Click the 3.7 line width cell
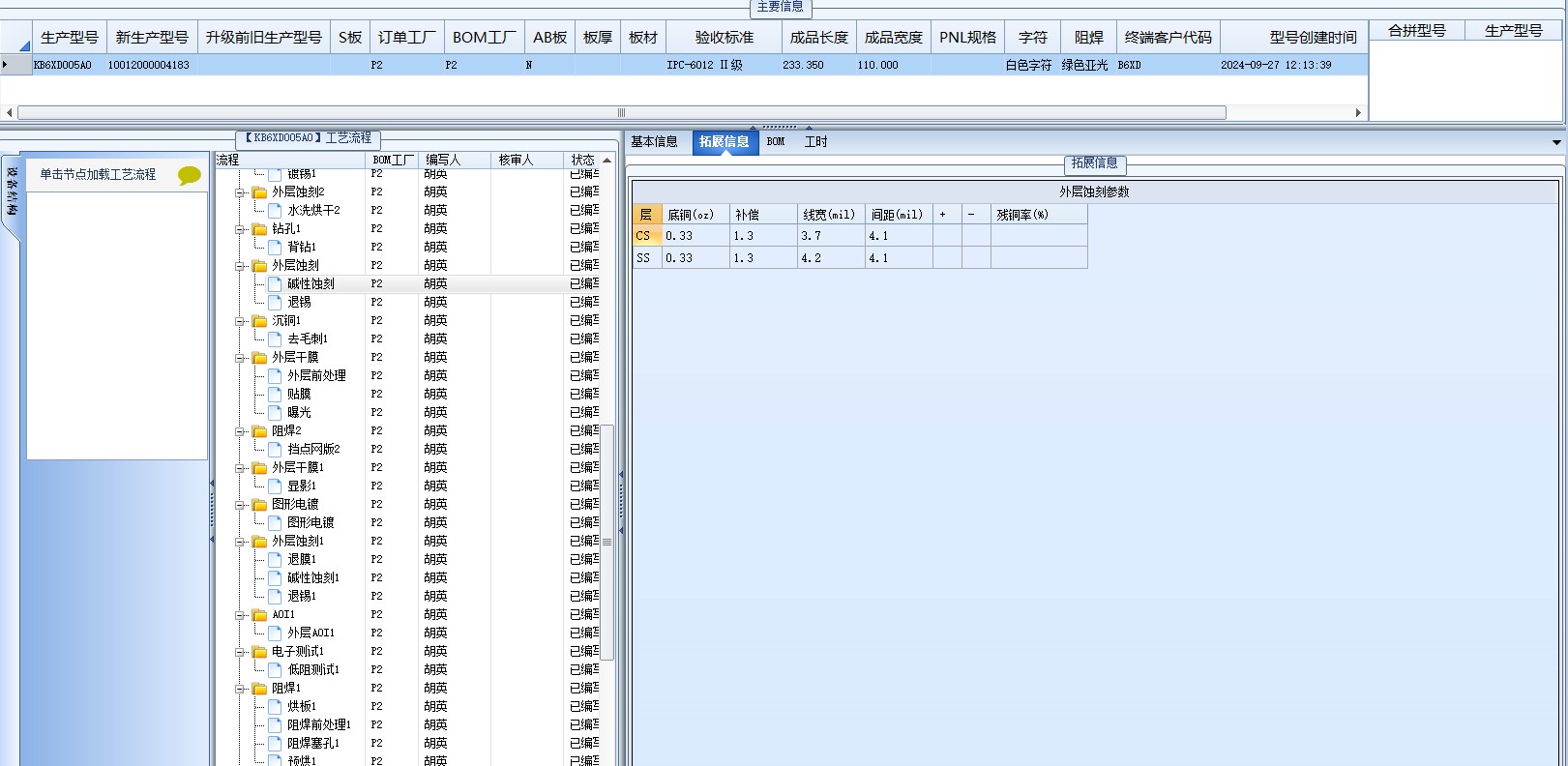The image size is (1568, 766). (831, 236)
